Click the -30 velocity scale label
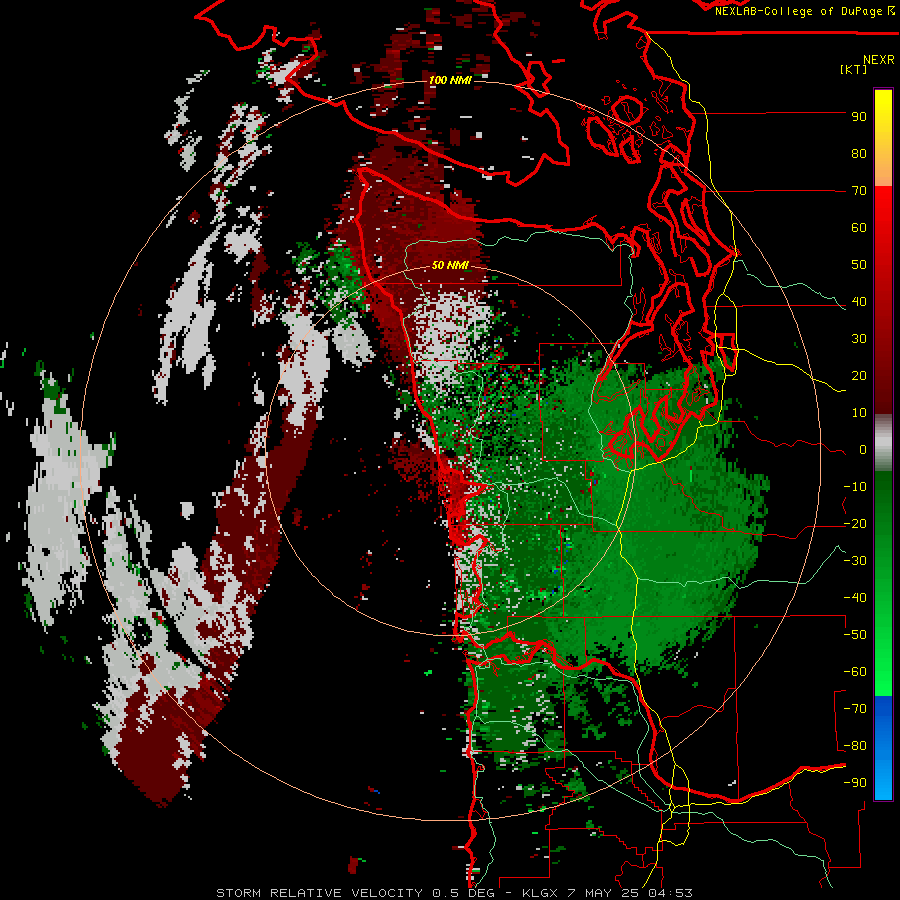The width and height of the screenshot is (900, 900). coord(855,561)
